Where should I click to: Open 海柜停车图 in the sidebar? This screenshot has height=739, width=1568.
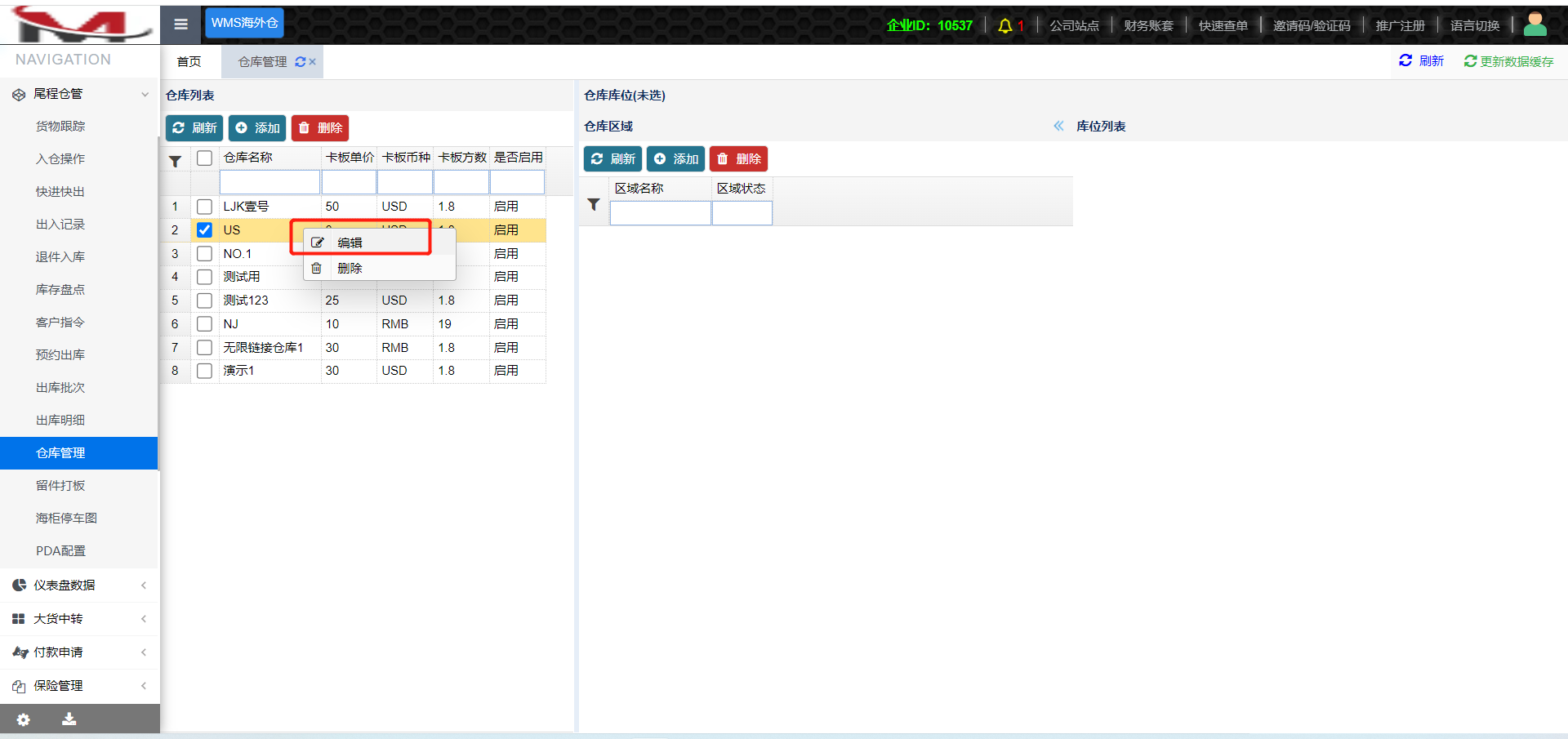tap(66, 519)
